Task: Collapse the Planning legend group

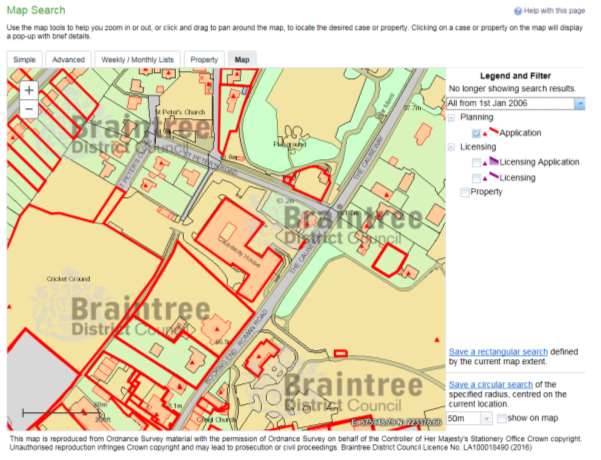Action: pos(452,117)
